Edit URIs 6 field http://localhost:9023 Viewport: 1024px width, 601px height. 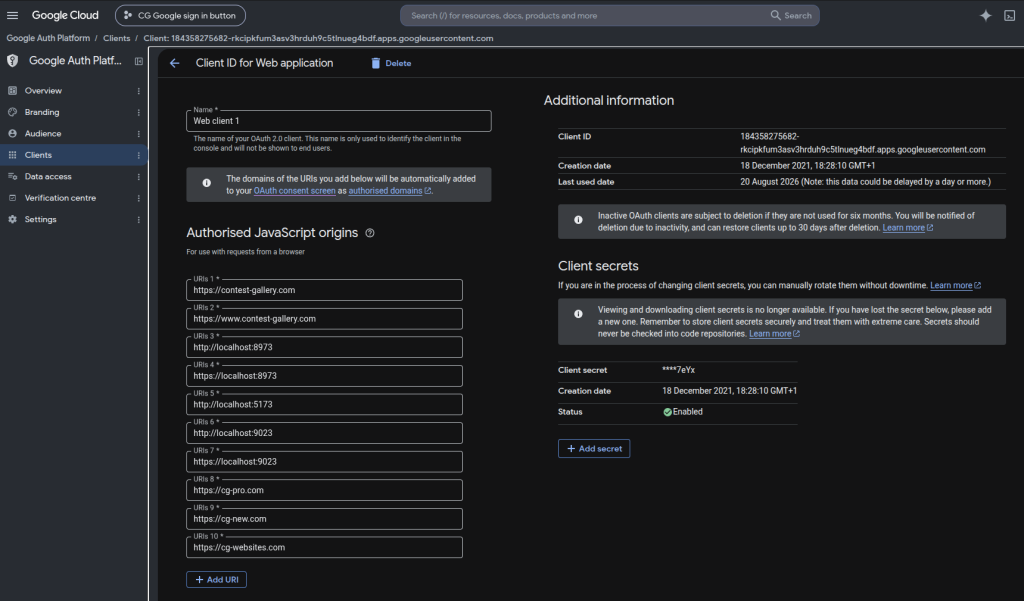pyautogui.click(x=324, y=433)
